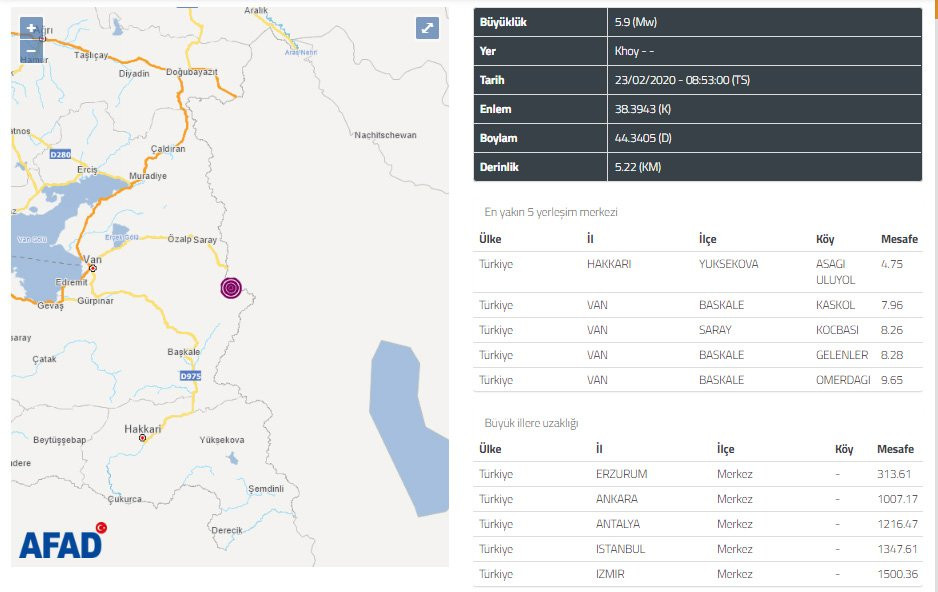
Task: Click the D975 road shield on map
Action: (x=191, y=375)
